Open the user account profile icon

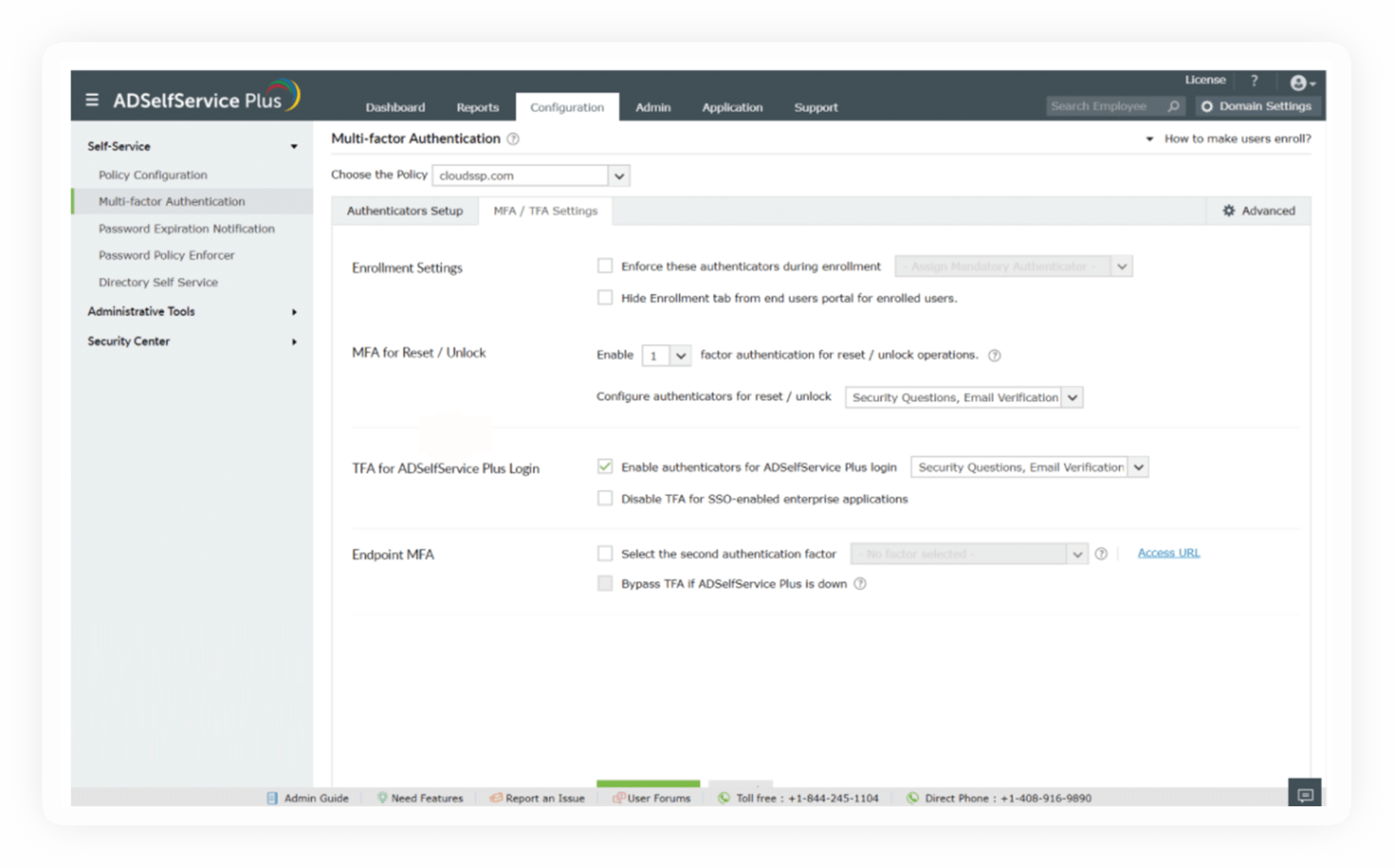click(1299, 83)
